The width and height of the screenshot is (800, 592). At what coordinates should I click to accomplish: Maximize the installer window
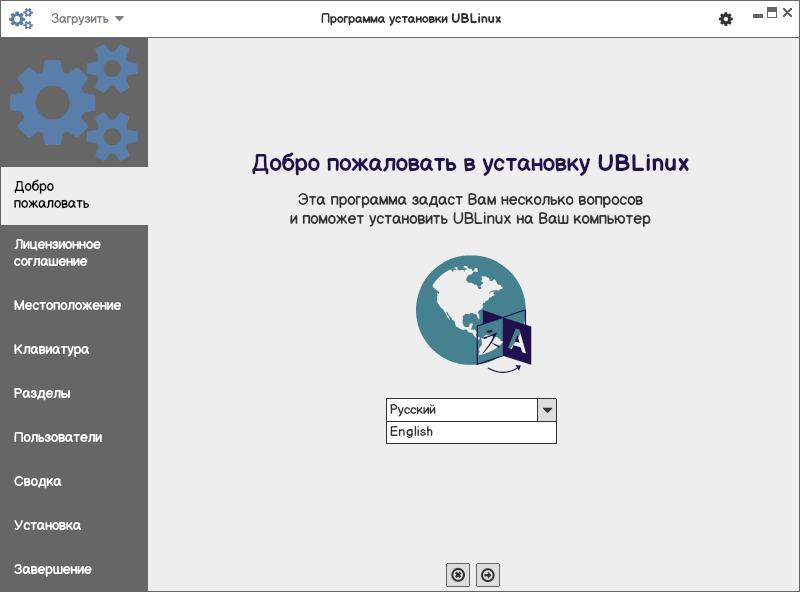coord(772,13)
